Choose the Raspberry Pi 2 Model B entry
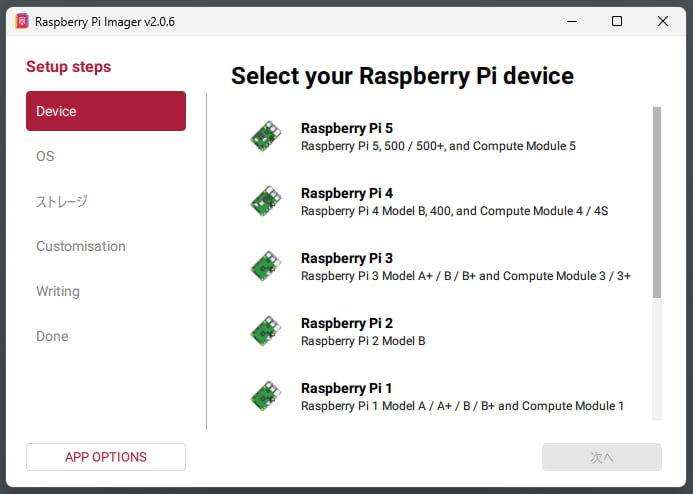The image size is (693, 494). pyautogui.click(x=363, y=332)
